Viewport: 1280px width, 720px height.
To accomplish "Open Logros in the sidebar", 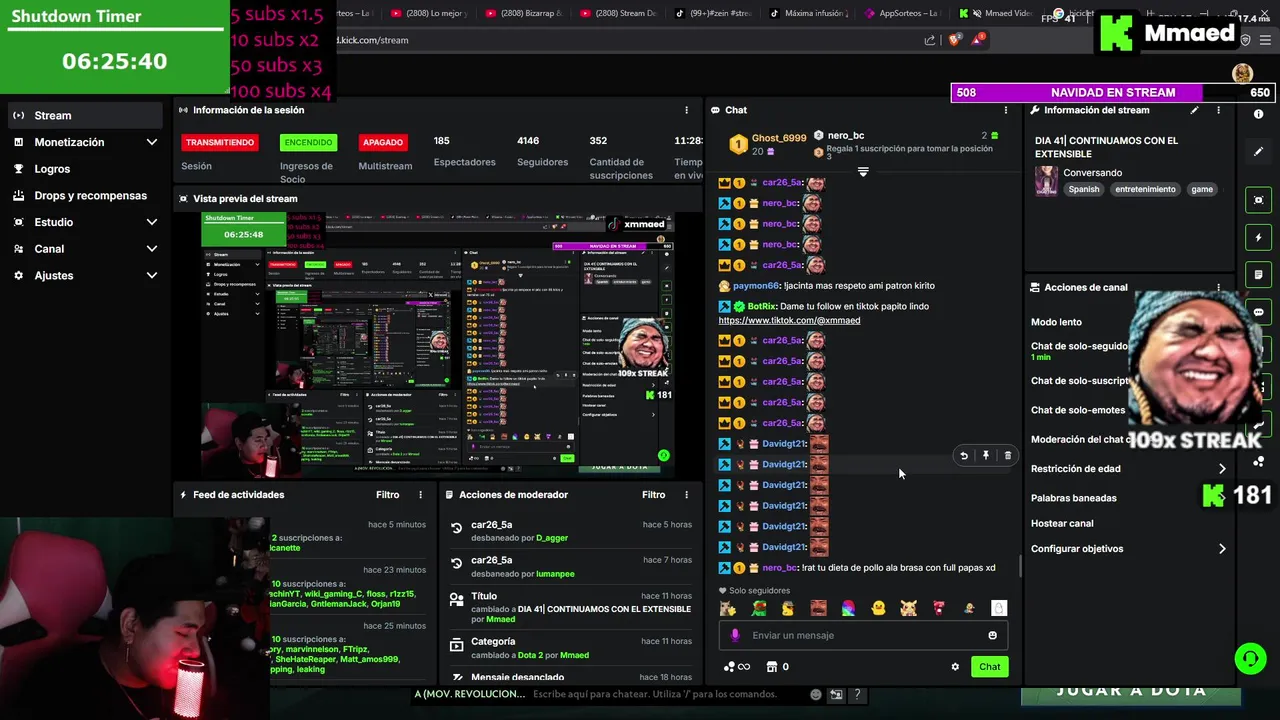I will point(84,169).
